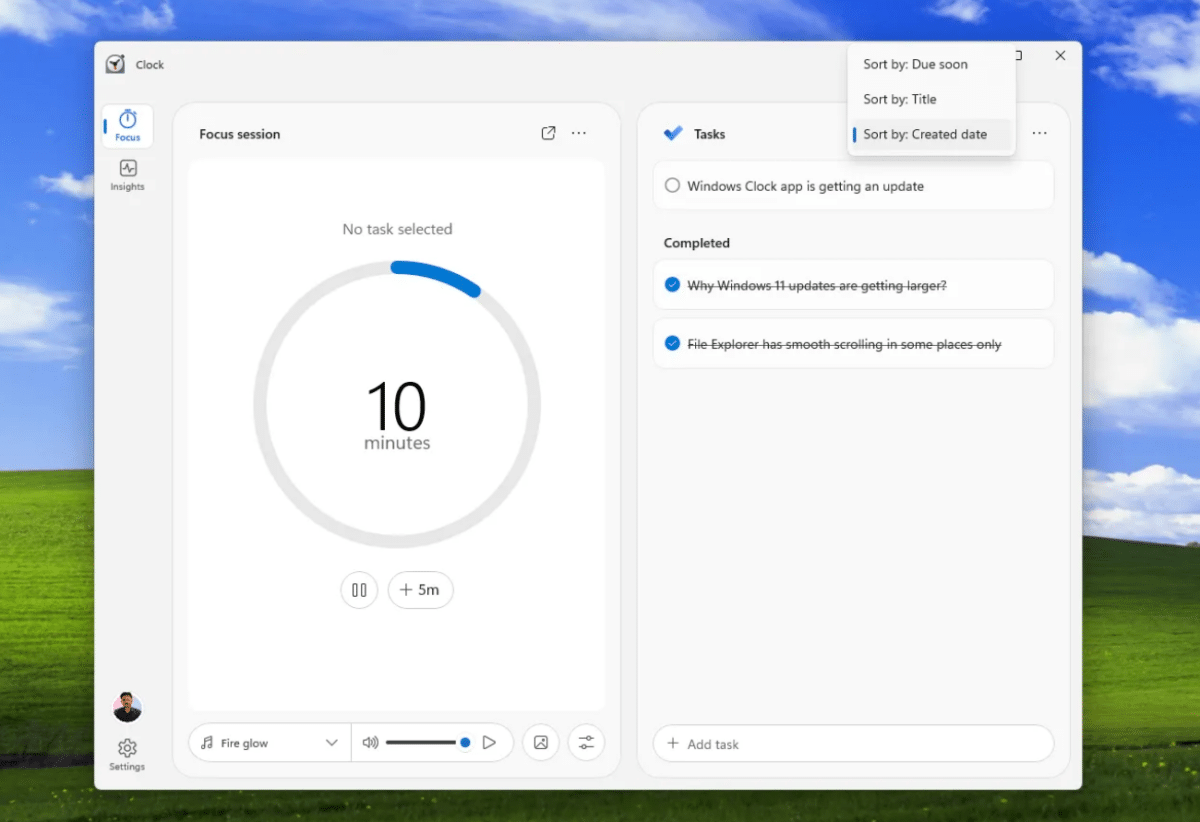Click the music note icon beside Fire glow
The image size is (1200, 822).
pos(207,743)
